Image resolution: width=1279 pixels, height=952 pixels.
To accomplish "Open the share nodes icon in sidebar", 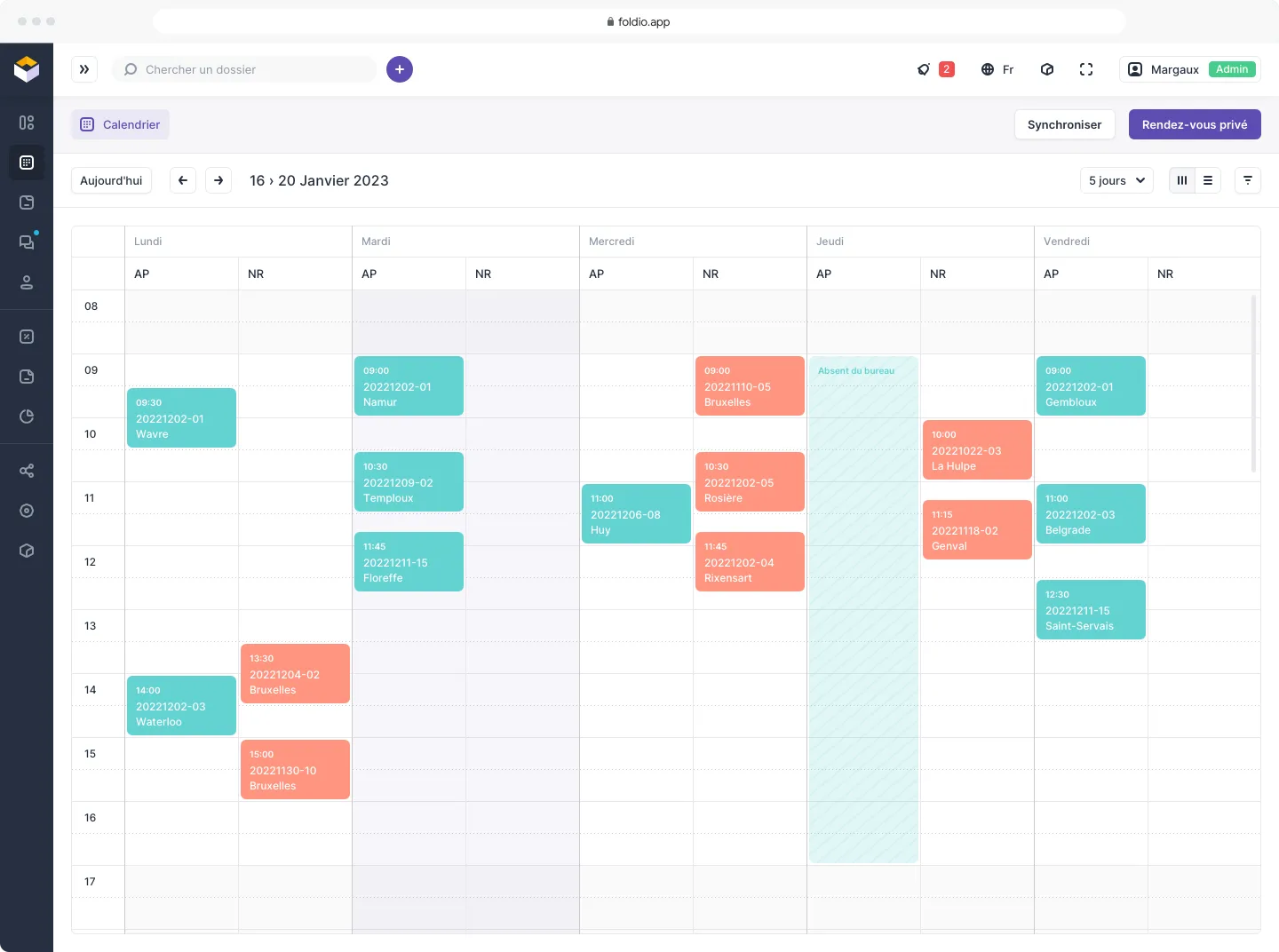I will point(27,471).
